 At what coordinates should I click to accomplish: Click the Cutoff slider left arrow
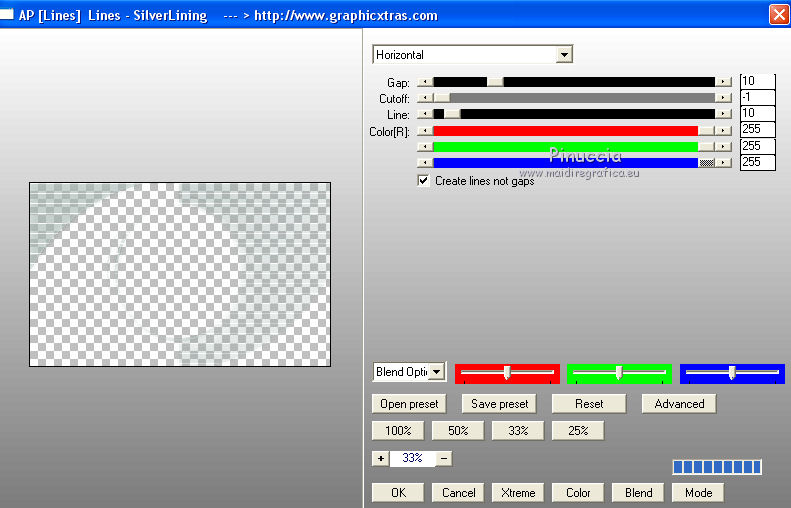click(x=425, y=98)
